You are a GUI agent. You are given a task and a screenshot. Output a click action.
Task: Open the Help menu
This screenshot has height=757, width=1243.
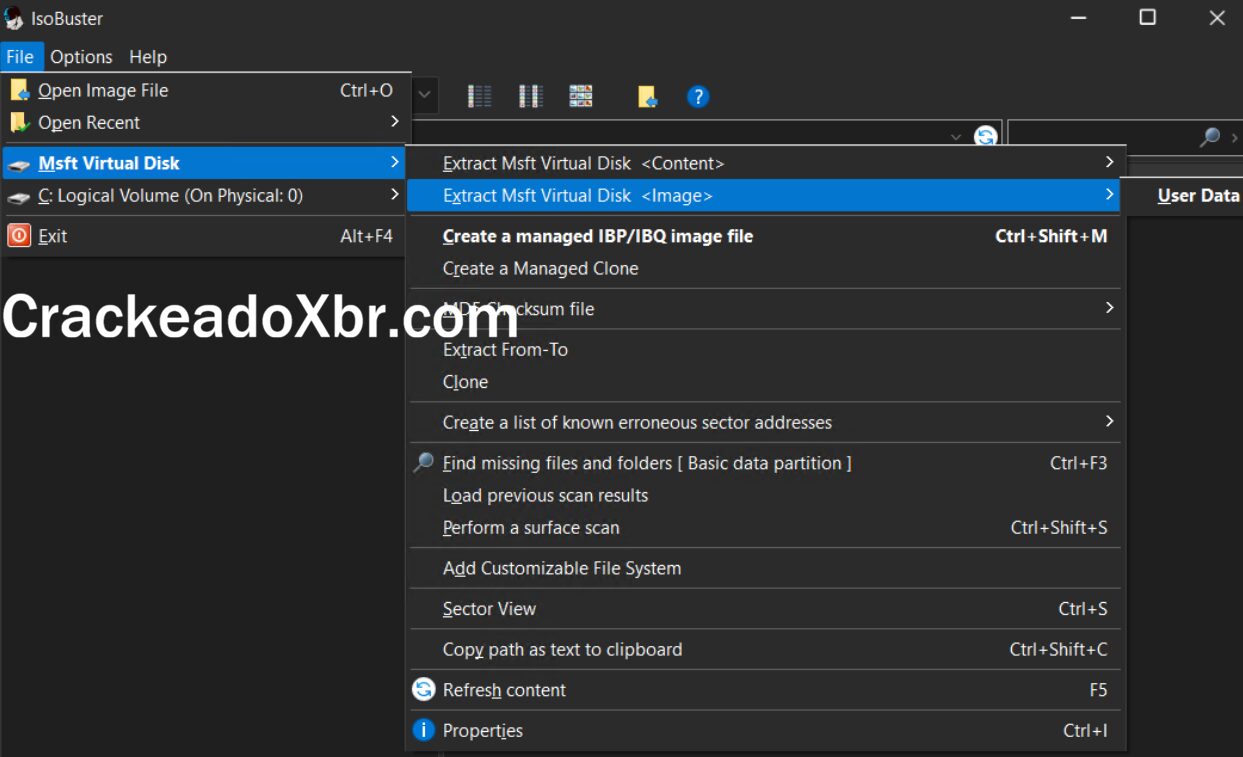tap(148, 57)
